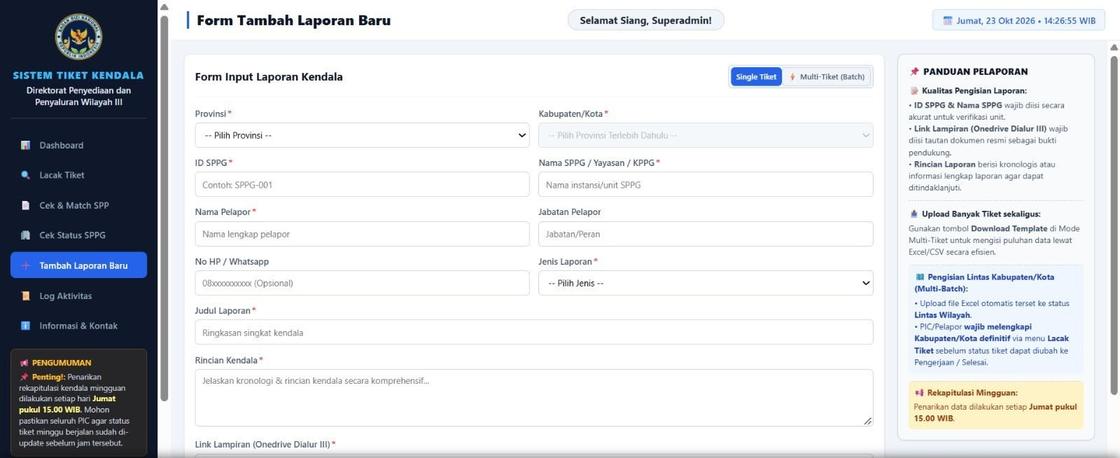Switch to Single Tiket mode
1120x458 pixels.
click(756, 76)
